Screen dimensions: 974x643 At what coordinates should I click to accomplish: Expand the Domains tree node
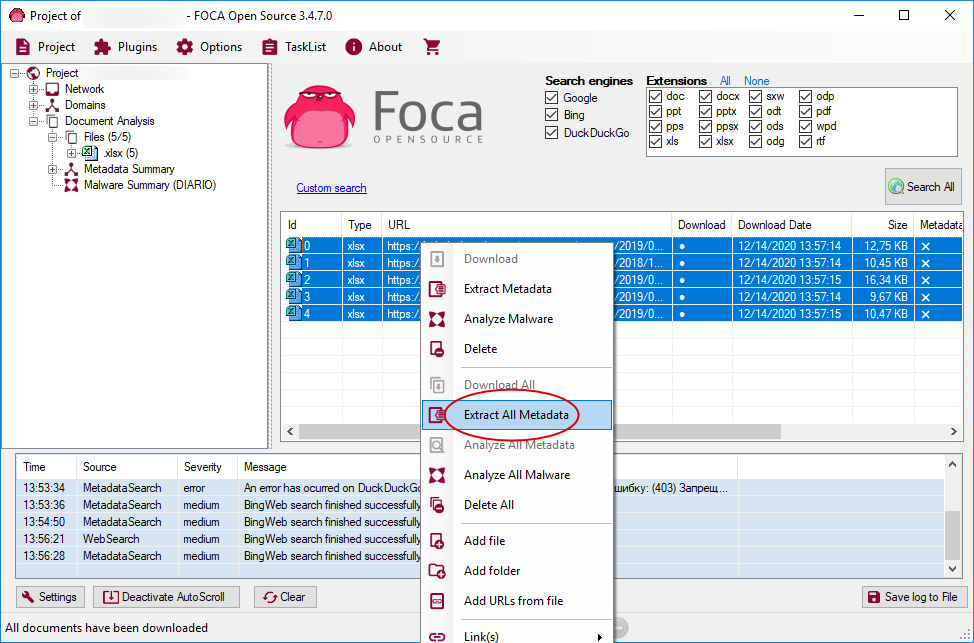point(34,106)
